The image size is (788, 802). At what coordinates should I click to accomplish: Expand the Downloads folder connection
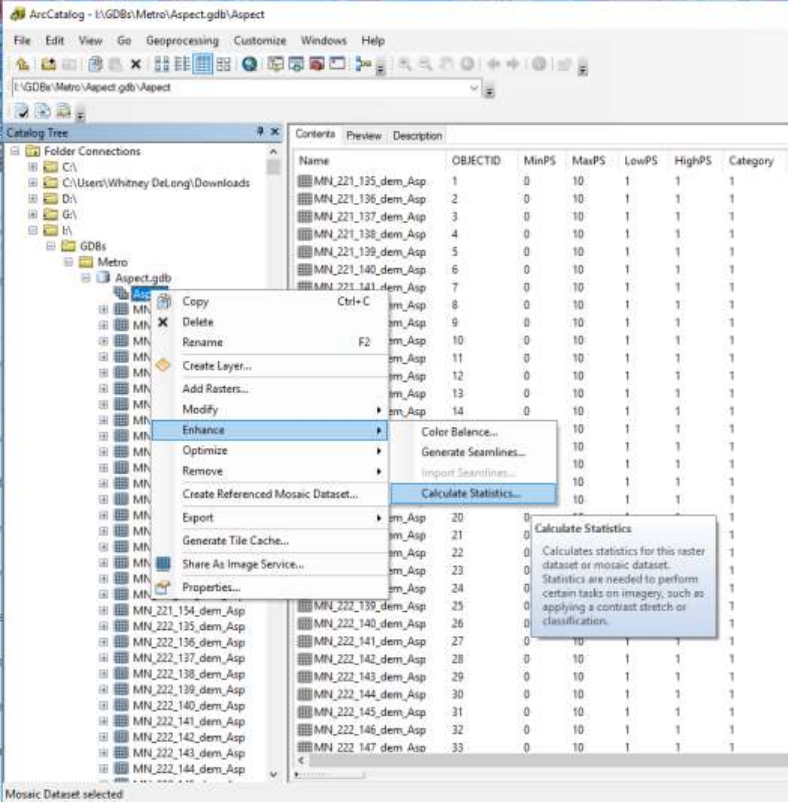click(x=33, y=183)
